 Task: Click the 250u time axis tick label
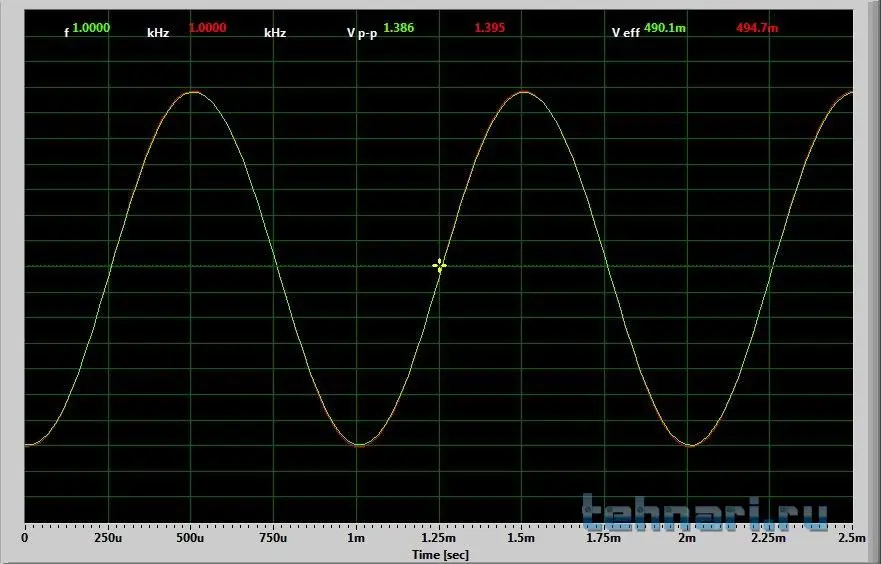(108, 538)
